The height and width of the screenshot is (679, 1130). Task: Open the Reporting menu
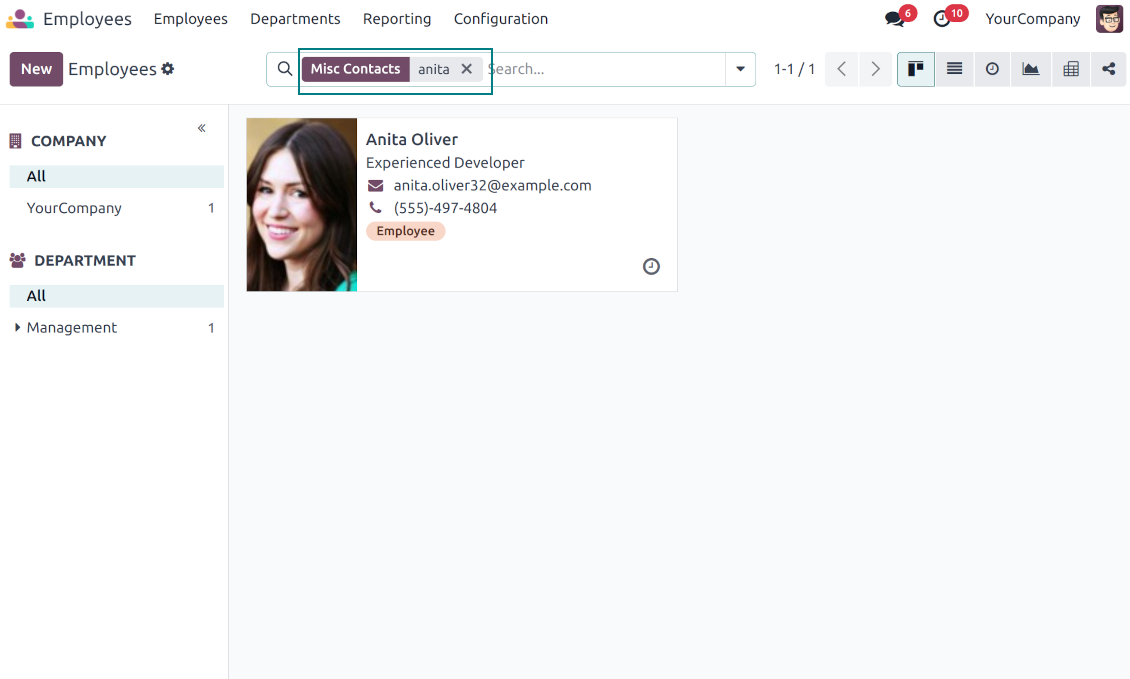397,19
